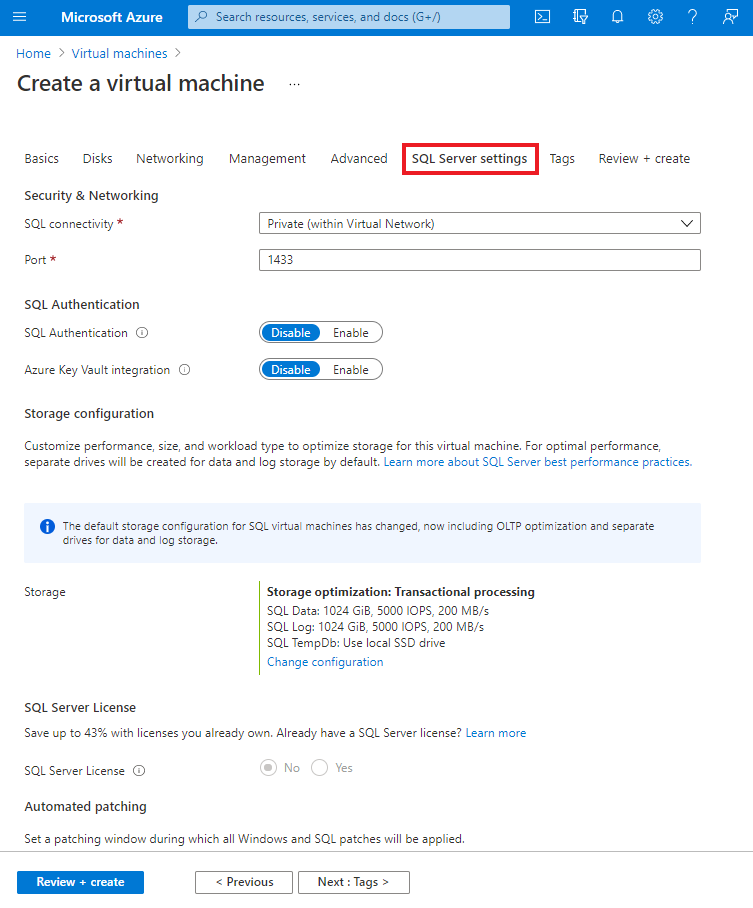Enable Azure Key Vault integration
This screenshot has width=753, height=908.
click(351, 370)
